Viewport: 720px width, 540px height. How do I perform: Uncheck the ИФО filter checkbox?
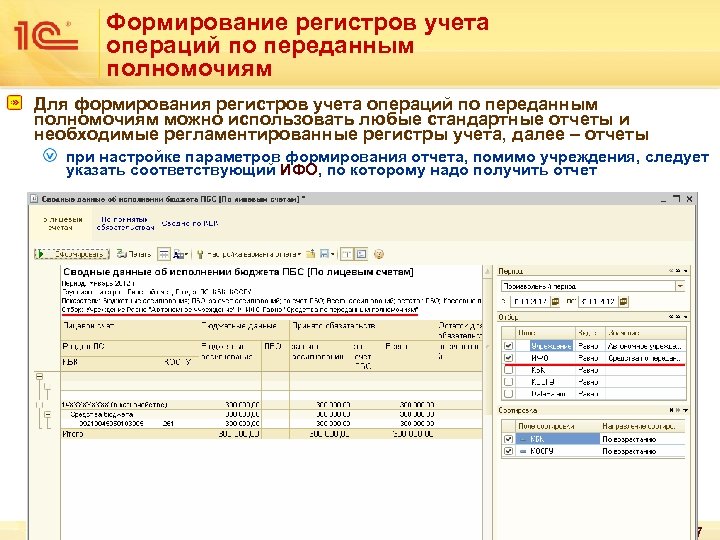508,358
